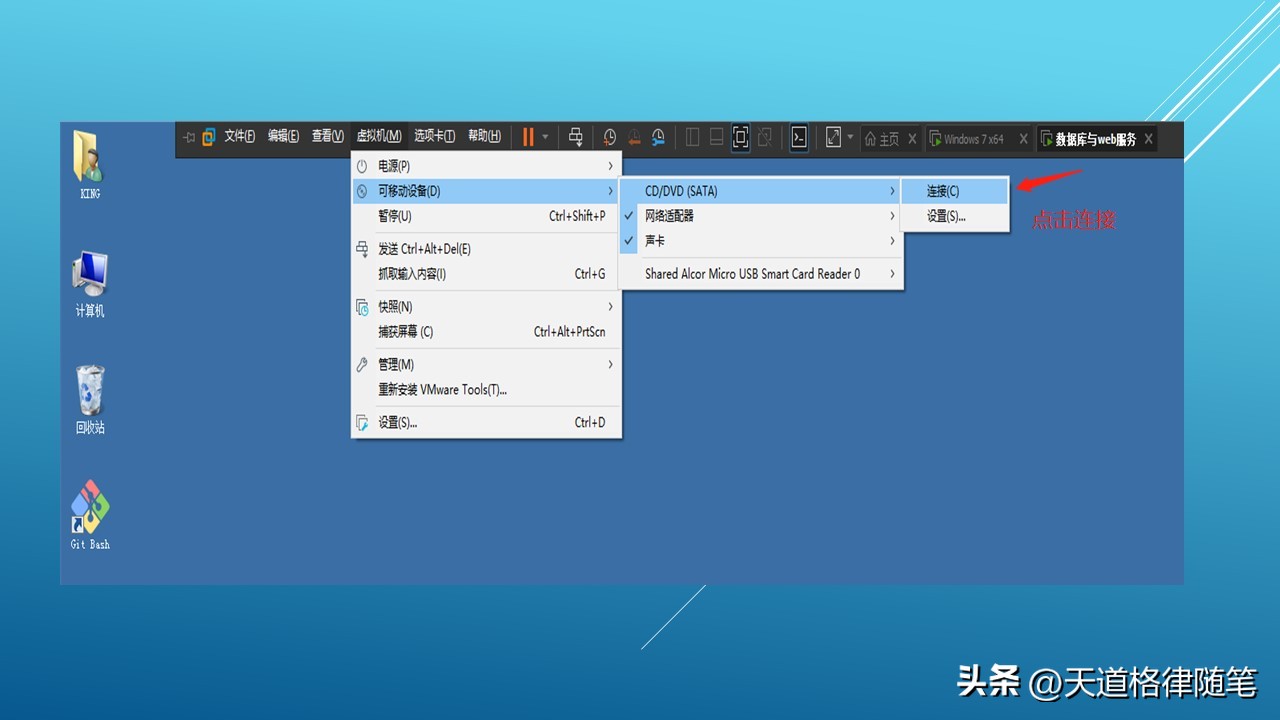
Task: Click the full screen mode toolbar icon
Action: [740, 137]
